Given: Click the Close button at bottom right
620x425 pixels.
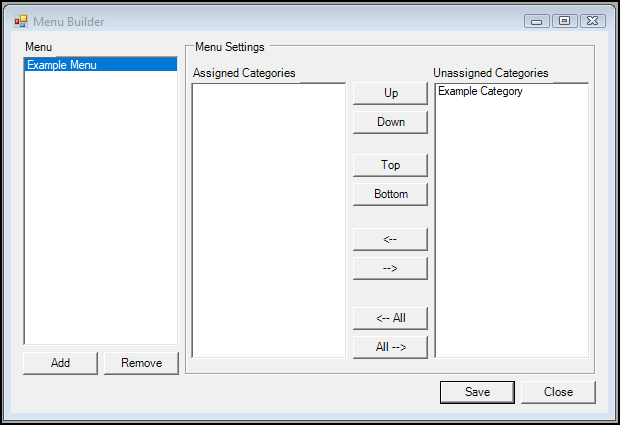Looking at the screenshot, I should click(558, 392).
